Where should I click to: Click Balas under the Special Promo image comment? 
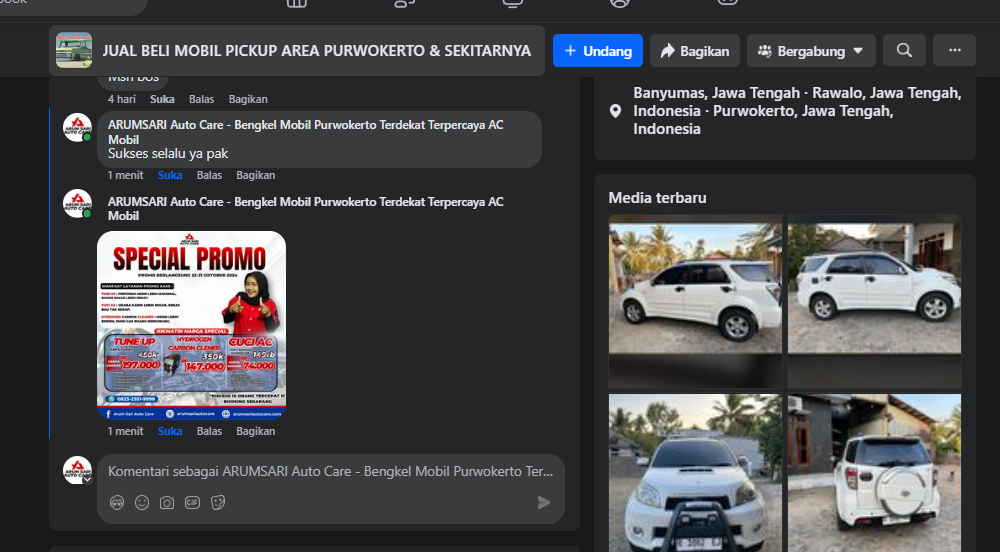[209, 431]
